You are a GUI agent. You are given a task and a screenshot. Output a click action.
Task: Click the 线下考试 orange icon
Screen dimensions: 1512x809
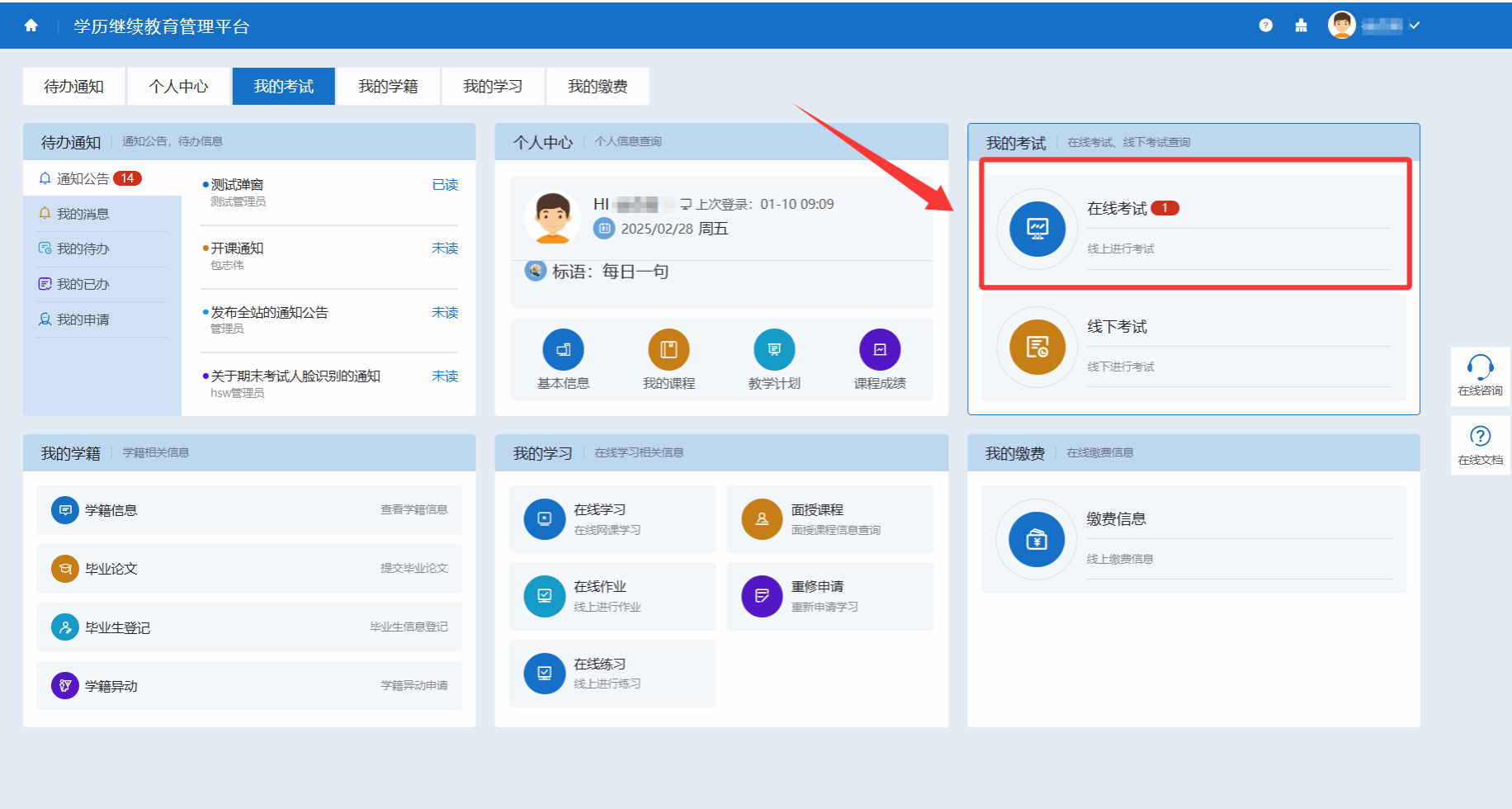1037,348
